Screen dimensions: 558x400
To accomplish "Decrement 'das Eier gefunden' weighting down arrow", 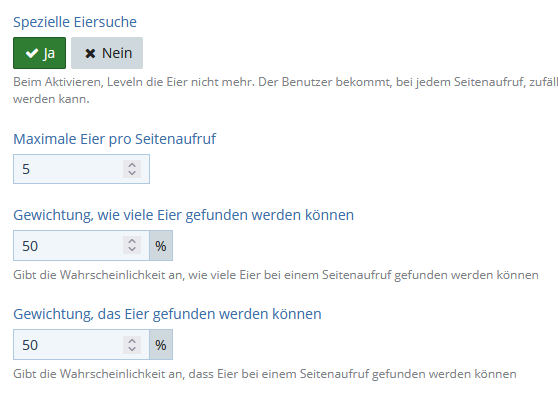I will 132,349.
